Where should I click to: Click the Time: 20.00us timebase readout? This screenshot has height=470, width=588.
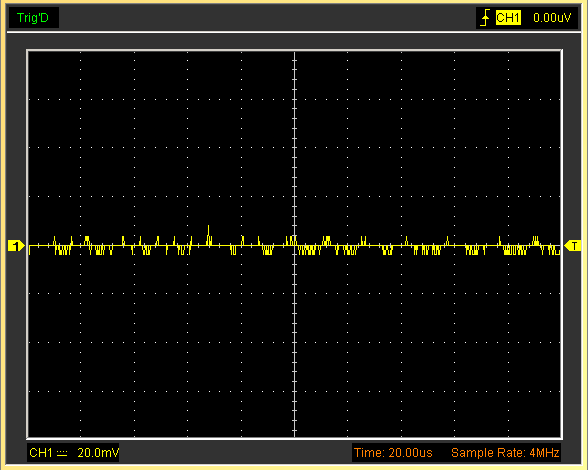393,453
